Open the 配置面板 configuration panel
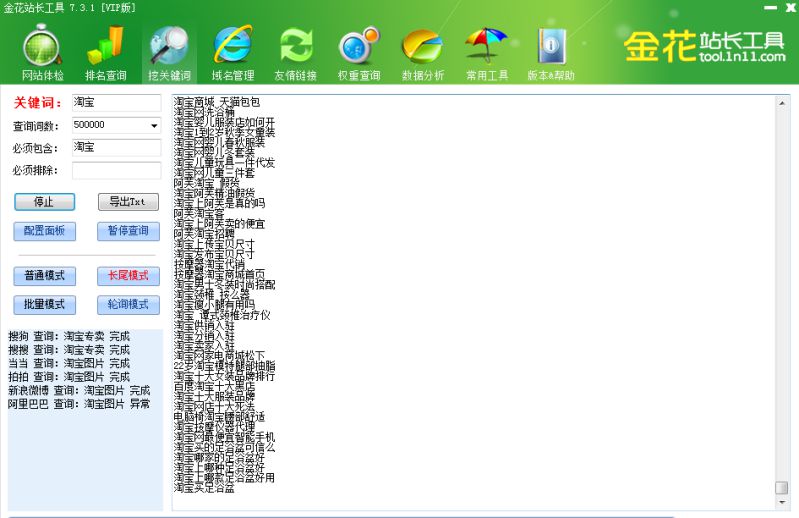Screen dimensions: 799x518 tap(44, 231)
